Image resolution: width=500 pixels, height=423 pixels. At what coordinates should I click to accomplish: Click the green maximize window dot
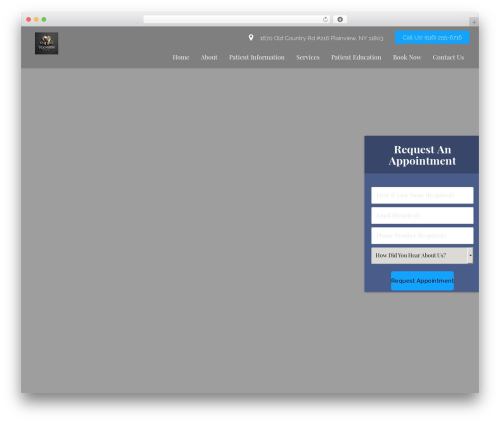click(x=44, y=20)
